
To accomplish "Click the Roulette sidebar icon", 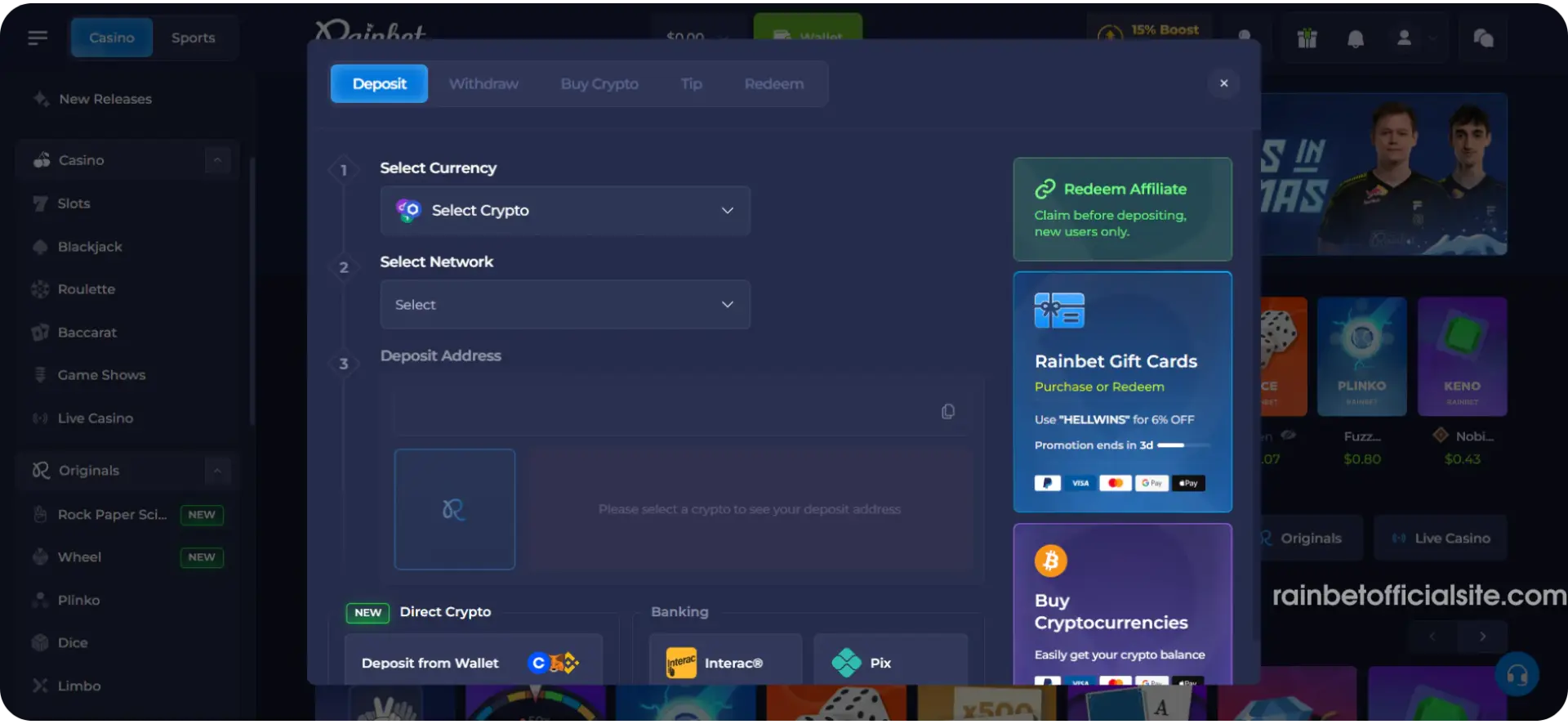I will tap(40, 289).
